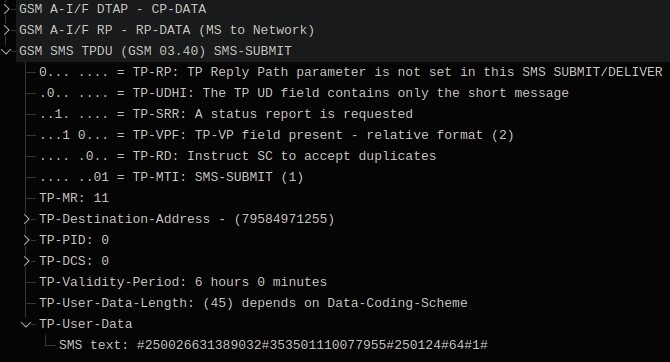The height and width of the screenshot is (362, 670).
Task: Click the TP-Destination-Address 79584971255 row
Action: [187, 219]
